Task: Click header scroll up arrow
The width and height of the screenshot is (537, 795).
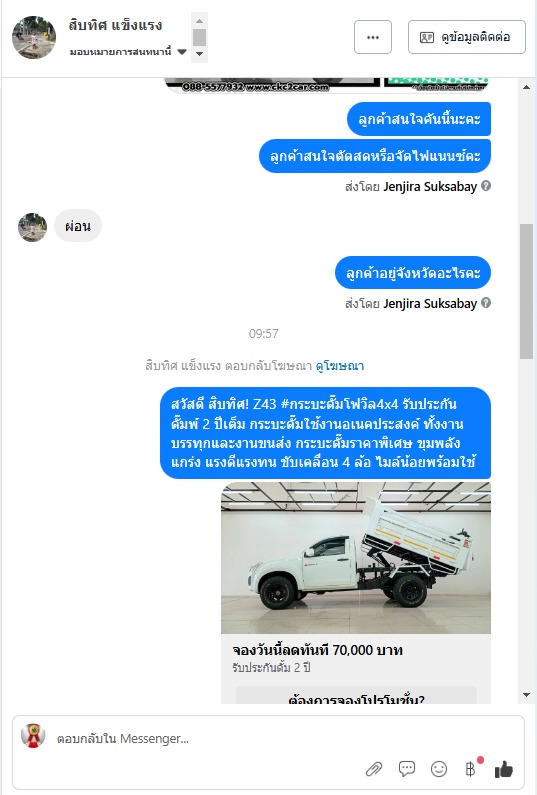Action: [x=199, y=21]
